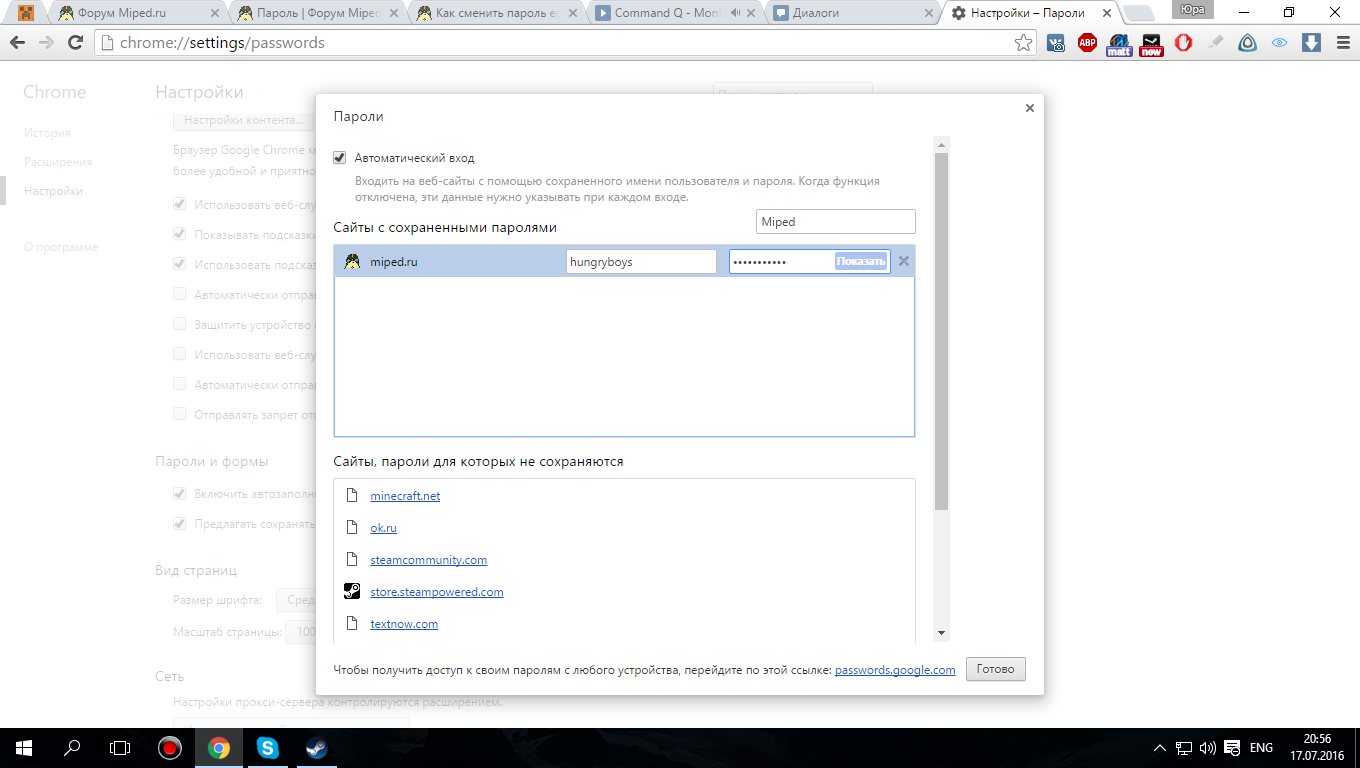Click the blue eye extension icon
The image size is (1360, 768).
[1279, 43]
